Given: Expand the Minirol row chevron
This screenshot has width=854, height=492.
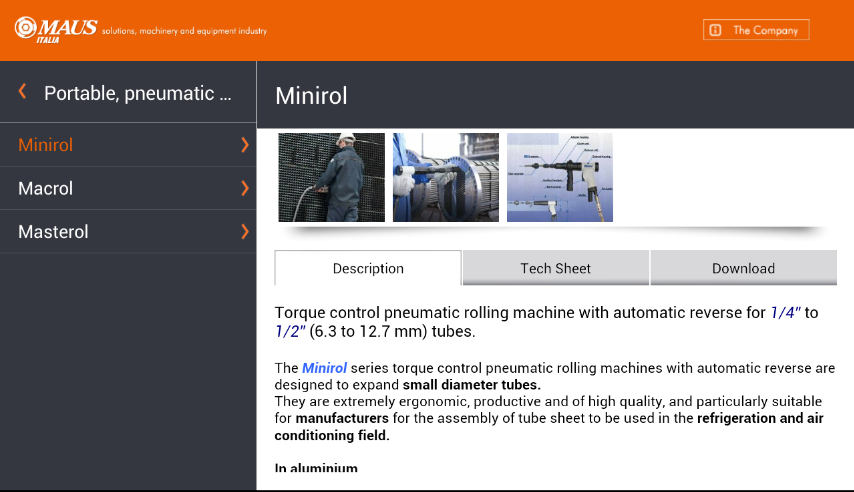Looking at the screenshot, I should (x=245, y=145).
